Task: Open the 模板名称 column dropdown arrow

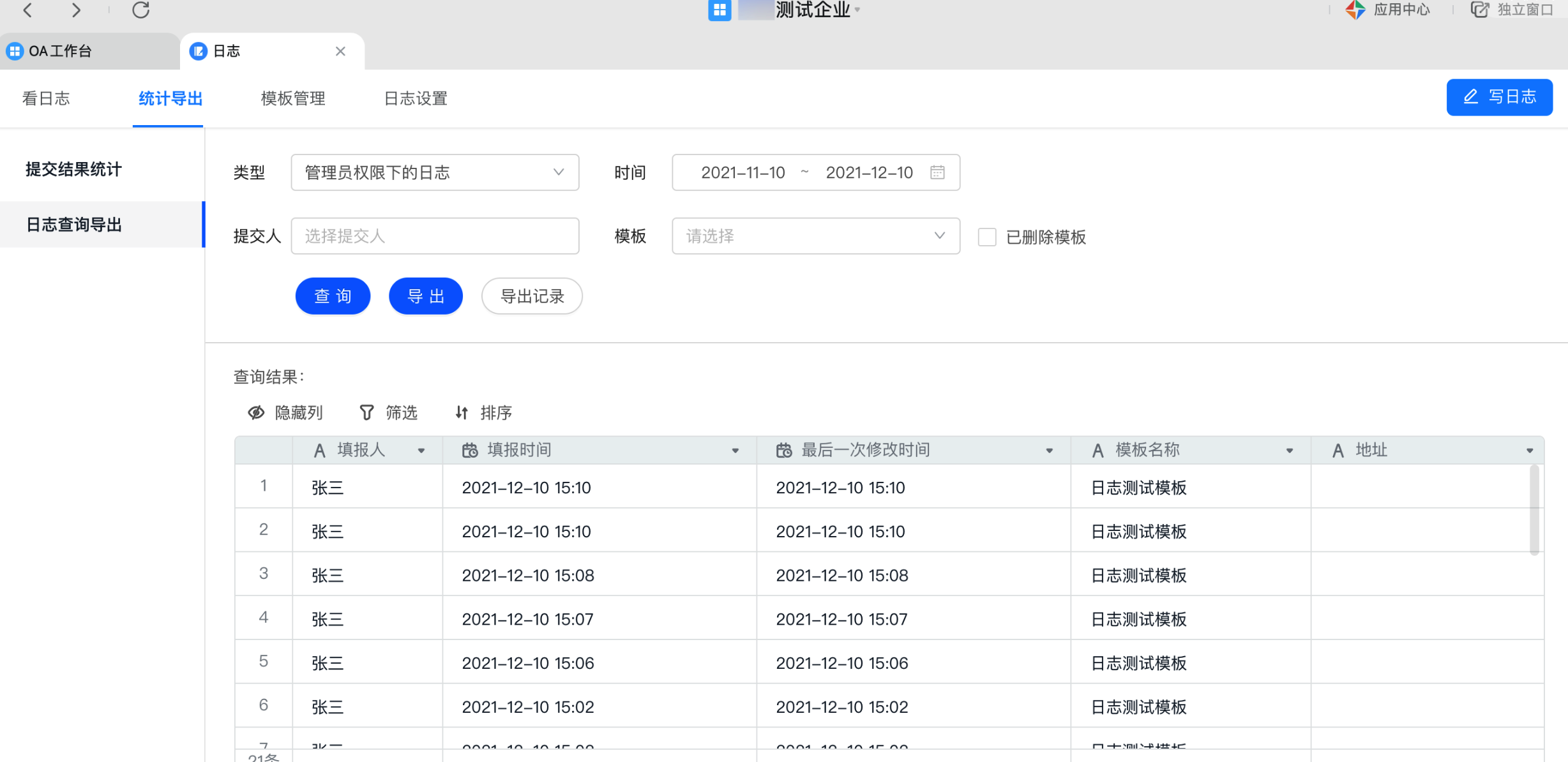Action: (1290, 451)
